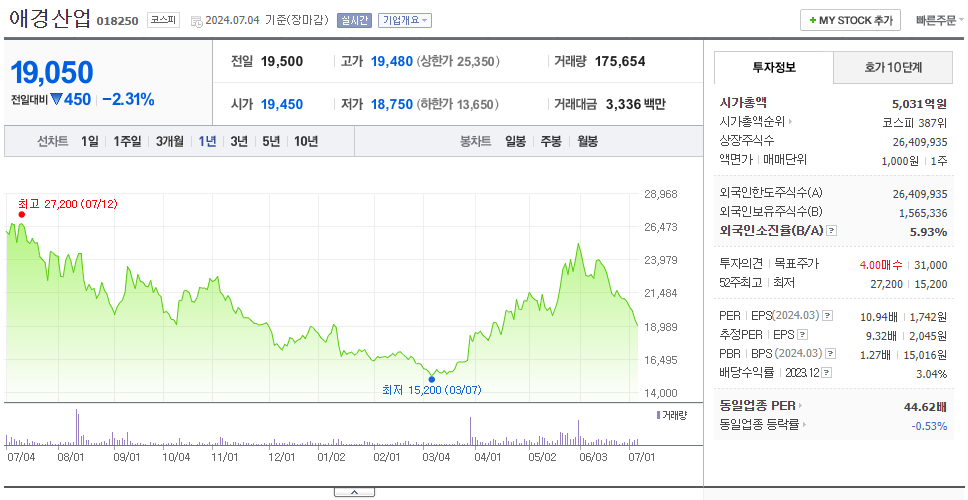Click the 거래량 value 175,654
This screenshot has width=968, height=500.
click(x=620, y=61)
